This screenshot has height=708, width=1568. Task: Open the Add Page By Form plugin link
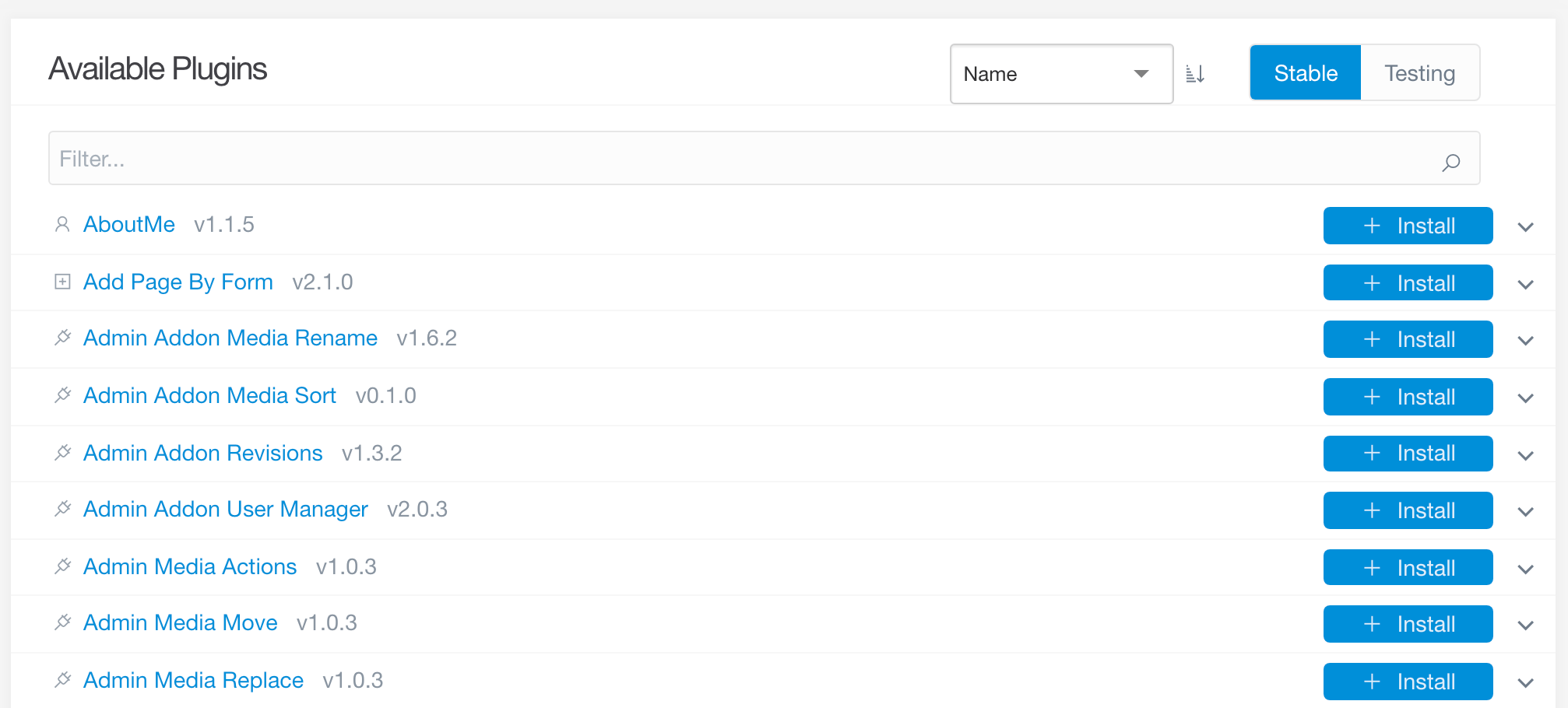pyautogui.click(x=178, y=282)
